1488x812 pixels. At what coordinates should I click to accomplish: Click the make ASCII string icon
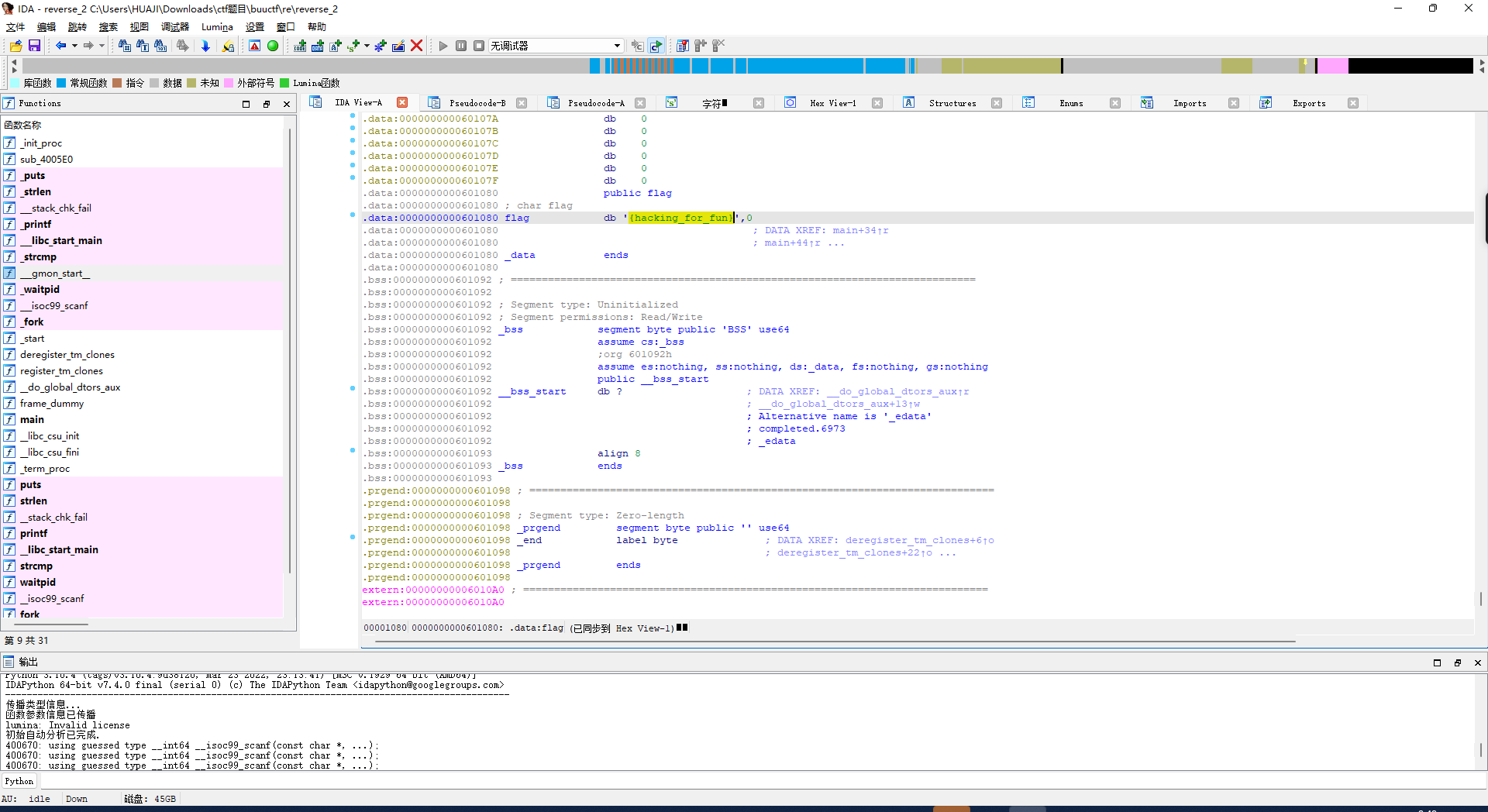[x=336, y=46]
